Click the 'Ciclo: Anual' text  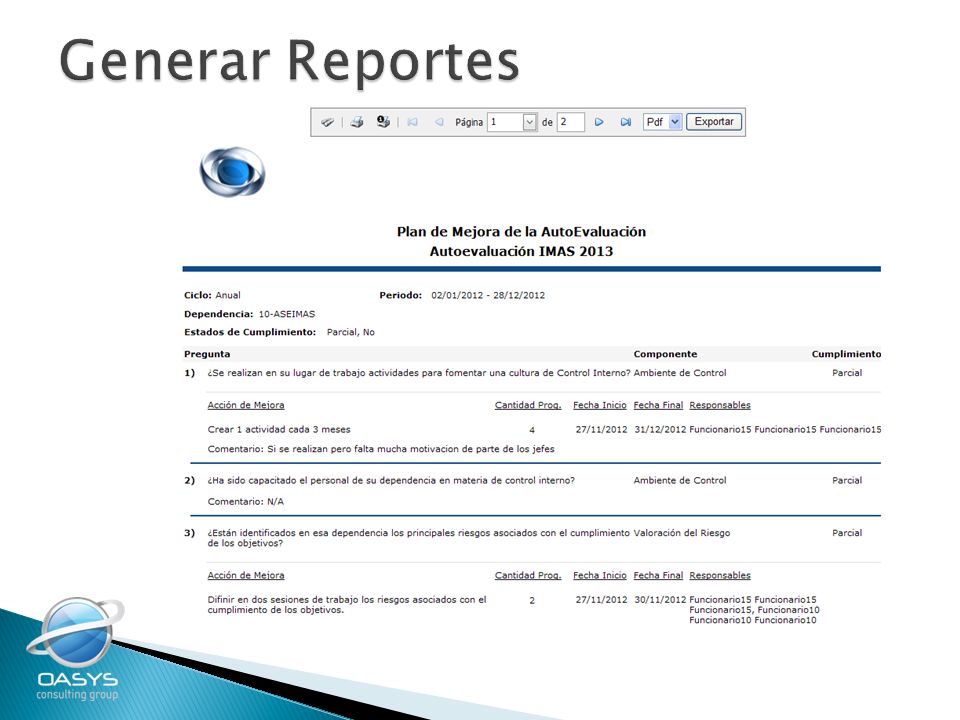pos(212,295)
